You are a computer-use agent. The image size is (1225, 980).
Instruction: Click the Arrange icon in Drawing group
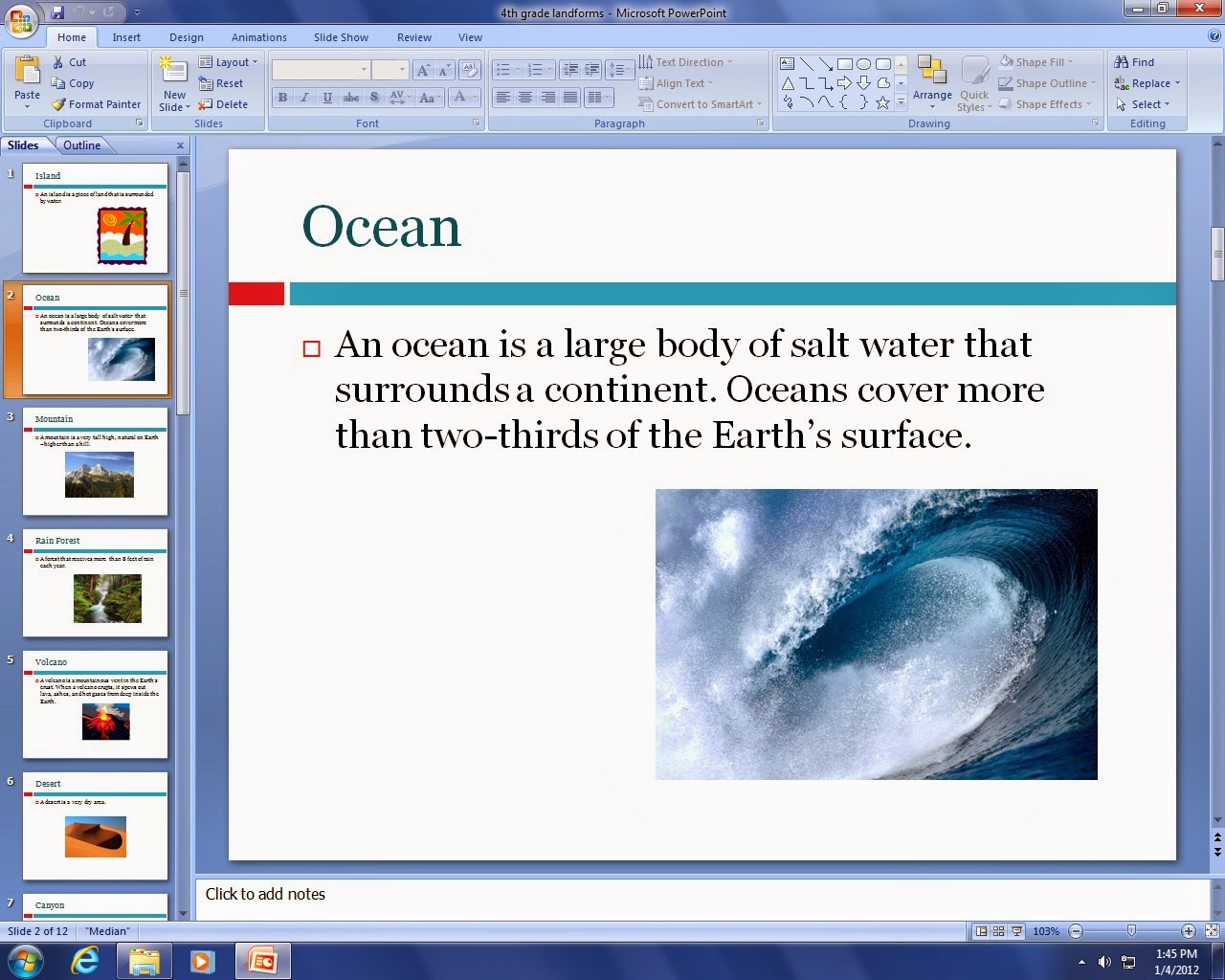tap(932, 83)
